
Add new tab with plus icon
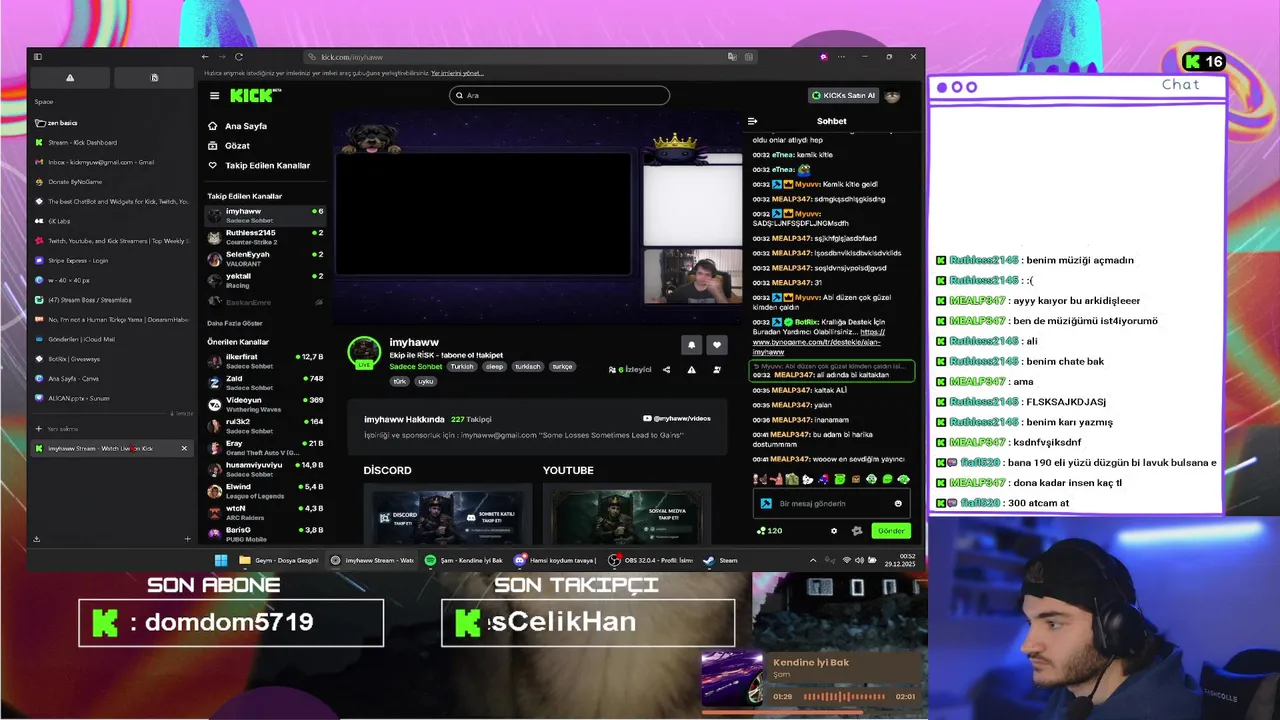pyautogui.click(x=187, y=539)
